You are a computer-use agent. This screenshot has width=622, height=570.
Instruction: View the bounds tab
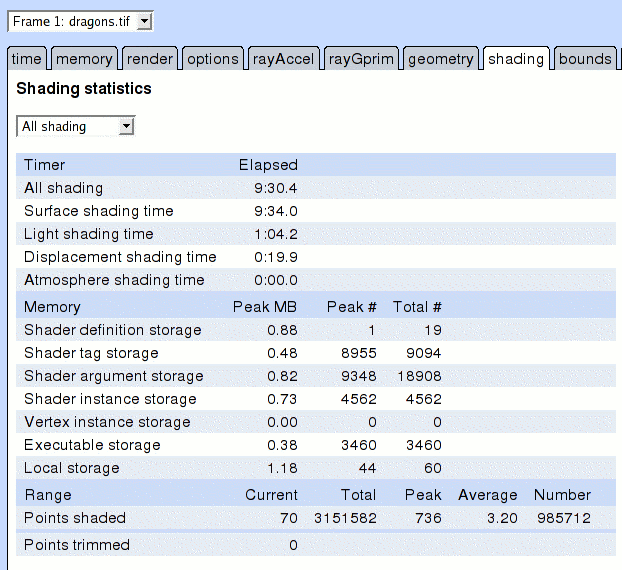585,59
